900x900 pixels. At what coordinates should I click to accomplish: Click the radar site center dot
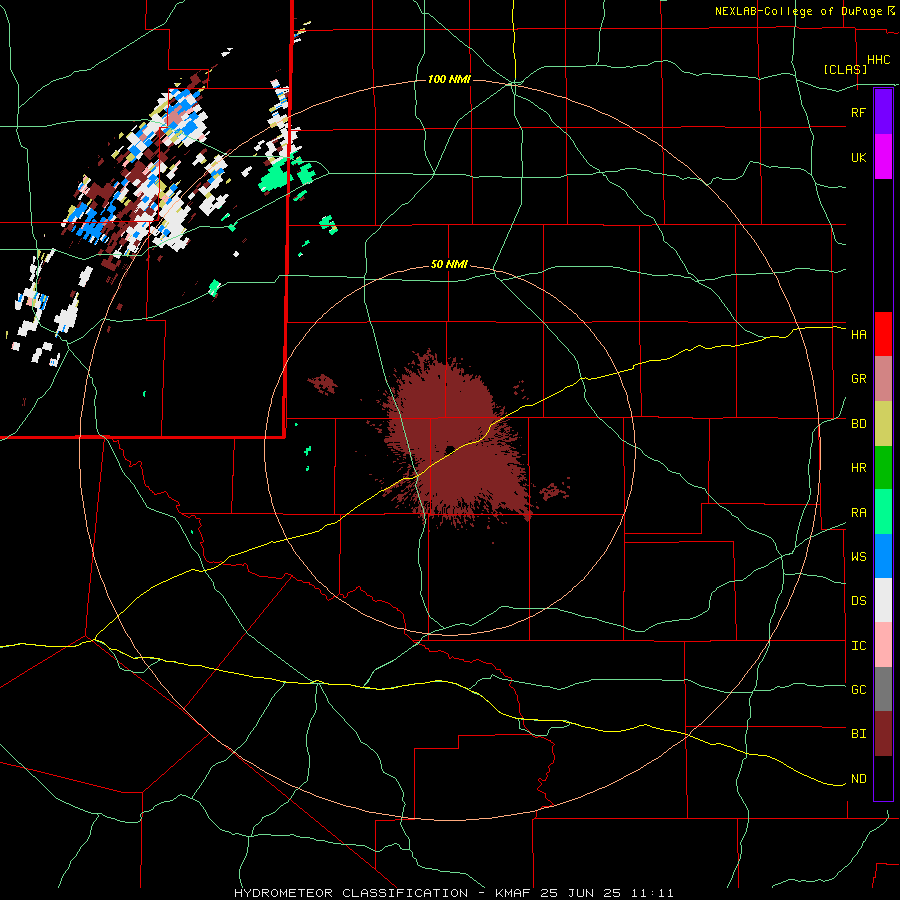[x=450, y=449]
